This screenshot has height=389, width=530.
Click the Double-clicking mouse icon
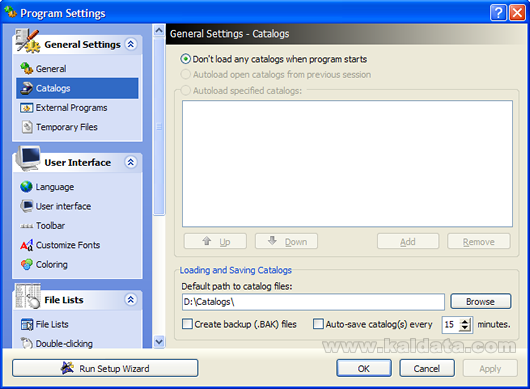tap(26, 343)
